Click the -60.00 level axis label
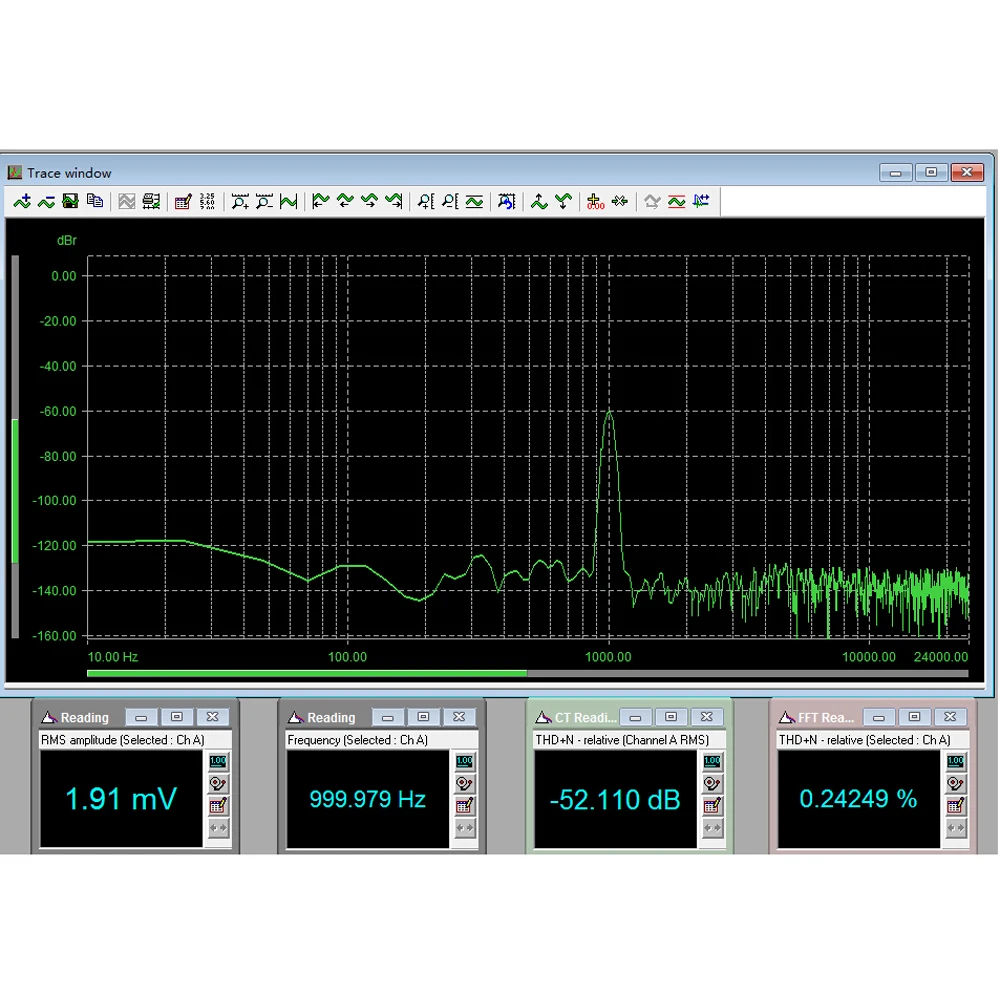This screenshot has height=1000, width=1000. [x=58, y=411]
